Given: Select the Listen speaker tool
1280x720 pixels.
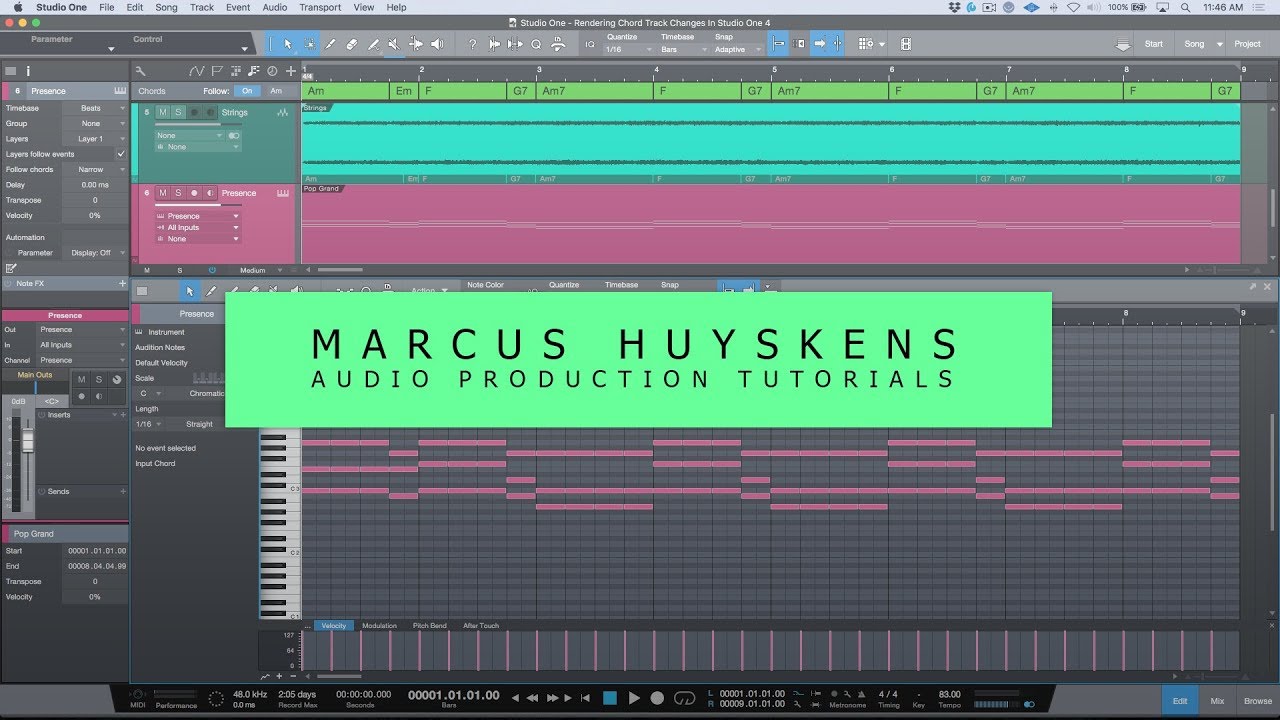Looking at the screenshot, I should point(437,44).
